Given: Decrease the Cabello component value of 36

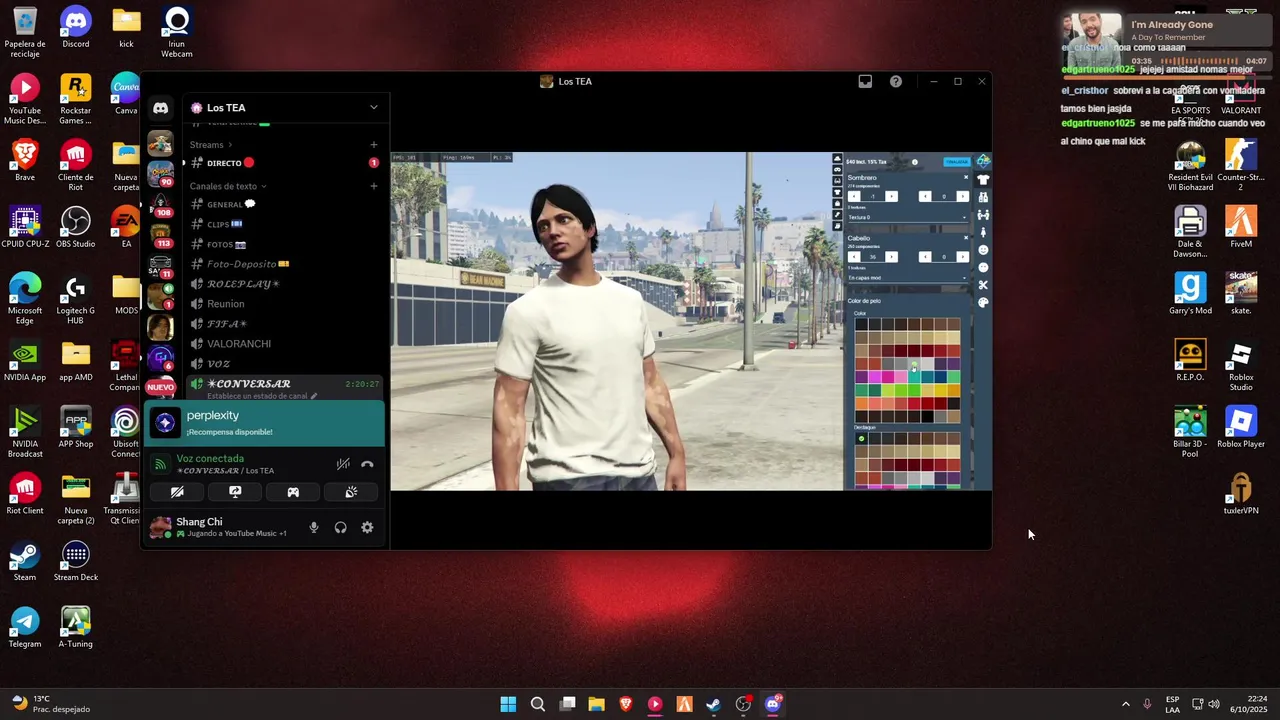Looking at the screenshot, I should click(854, 257).
